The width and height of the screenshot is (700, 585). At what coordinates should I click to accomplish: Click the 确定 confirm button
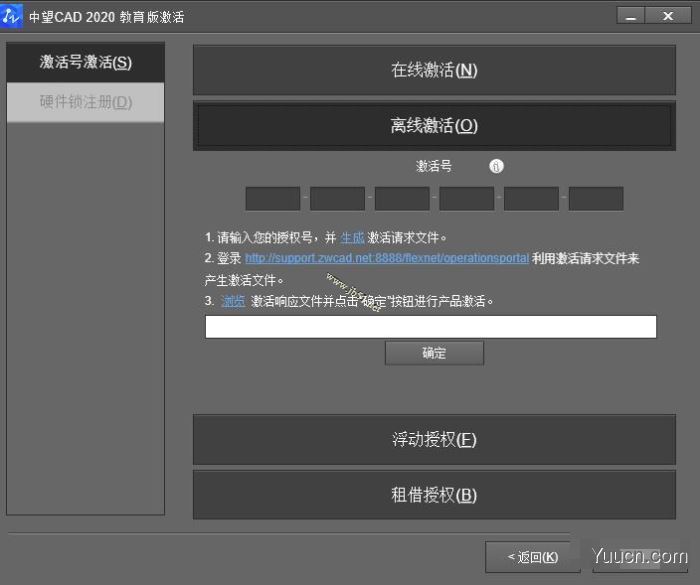pyautogui.click(x=434, y=353)
